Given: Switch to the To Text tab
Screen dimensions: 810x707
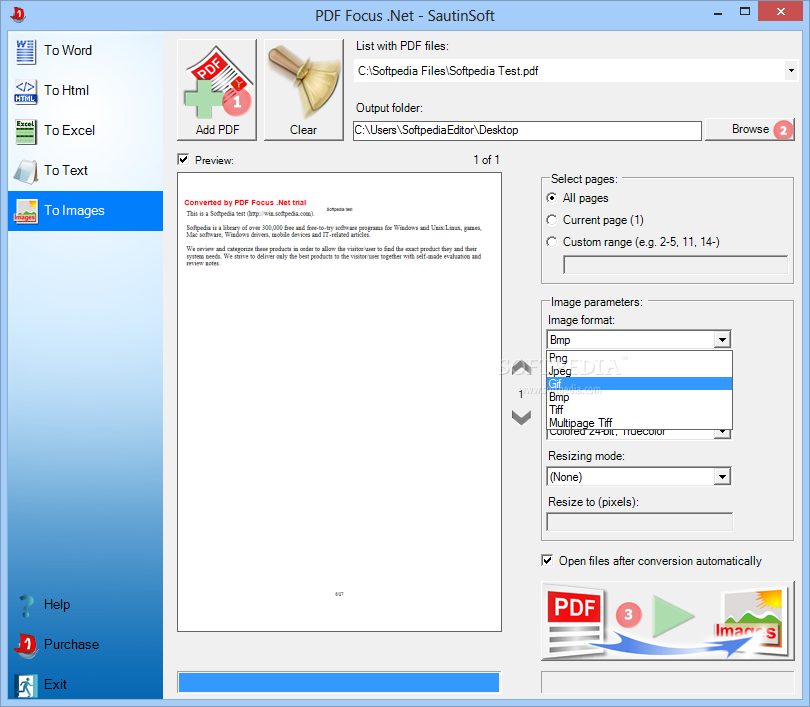Looking at the screenshot, I should click(85, 171).
